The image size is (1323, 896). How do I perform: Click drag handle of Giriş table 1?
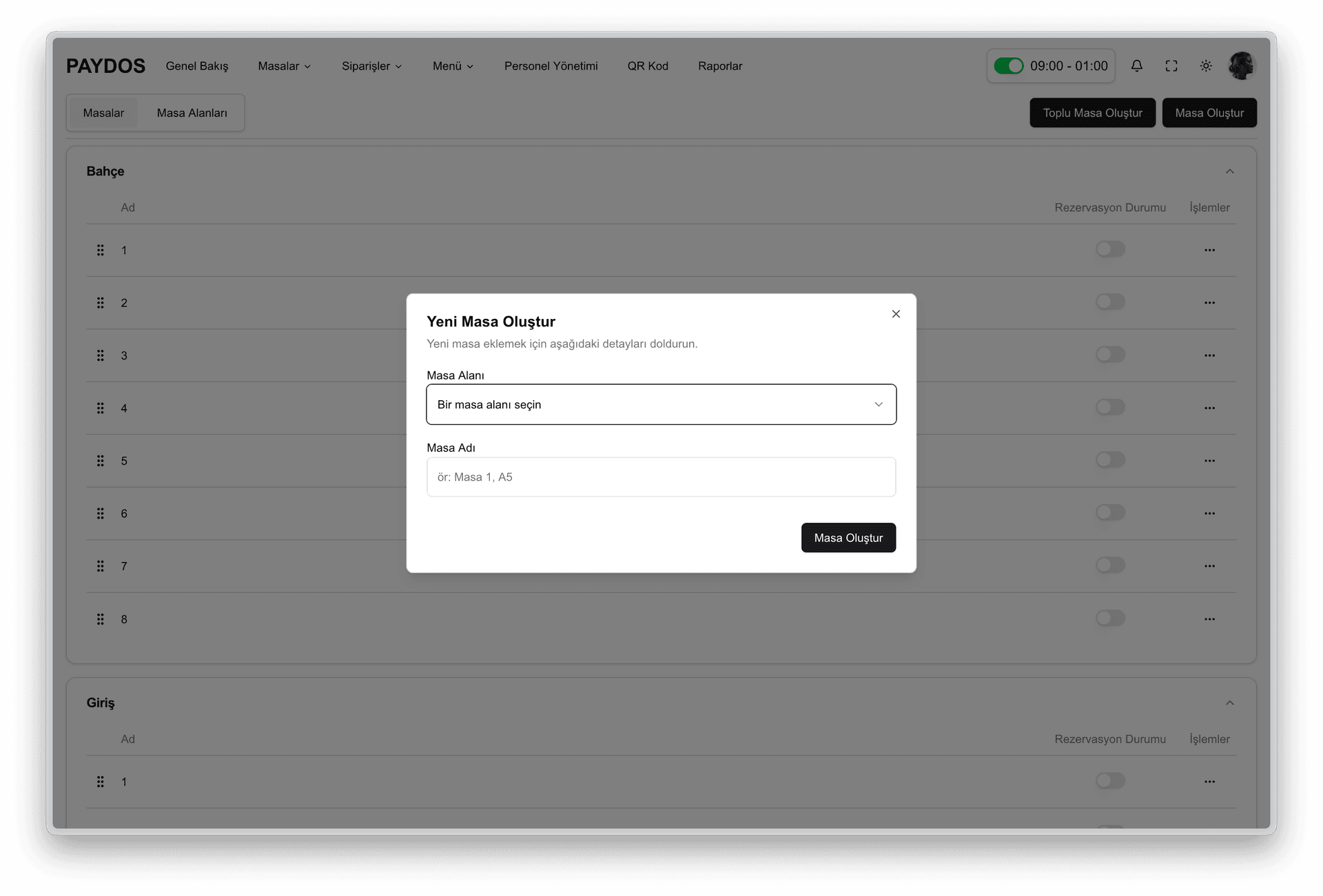coord(101,782)
